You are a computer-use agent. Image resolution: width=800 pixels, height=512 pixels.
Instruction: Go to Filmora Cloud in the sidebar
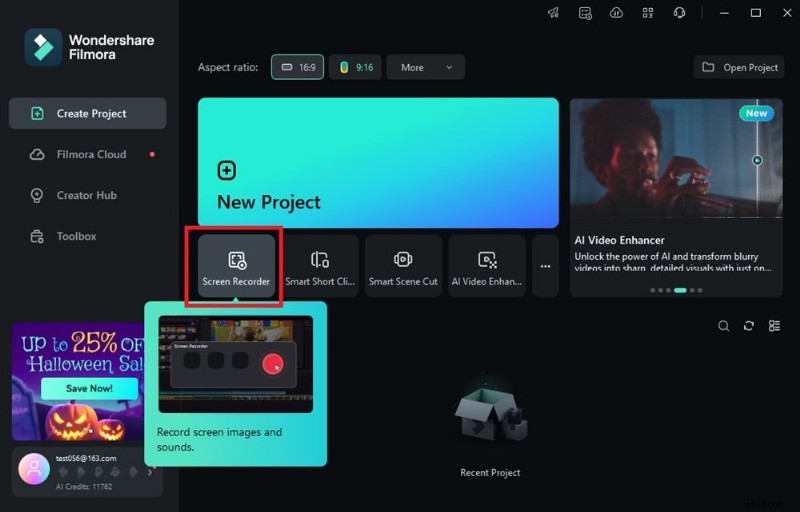pos(90,155)
